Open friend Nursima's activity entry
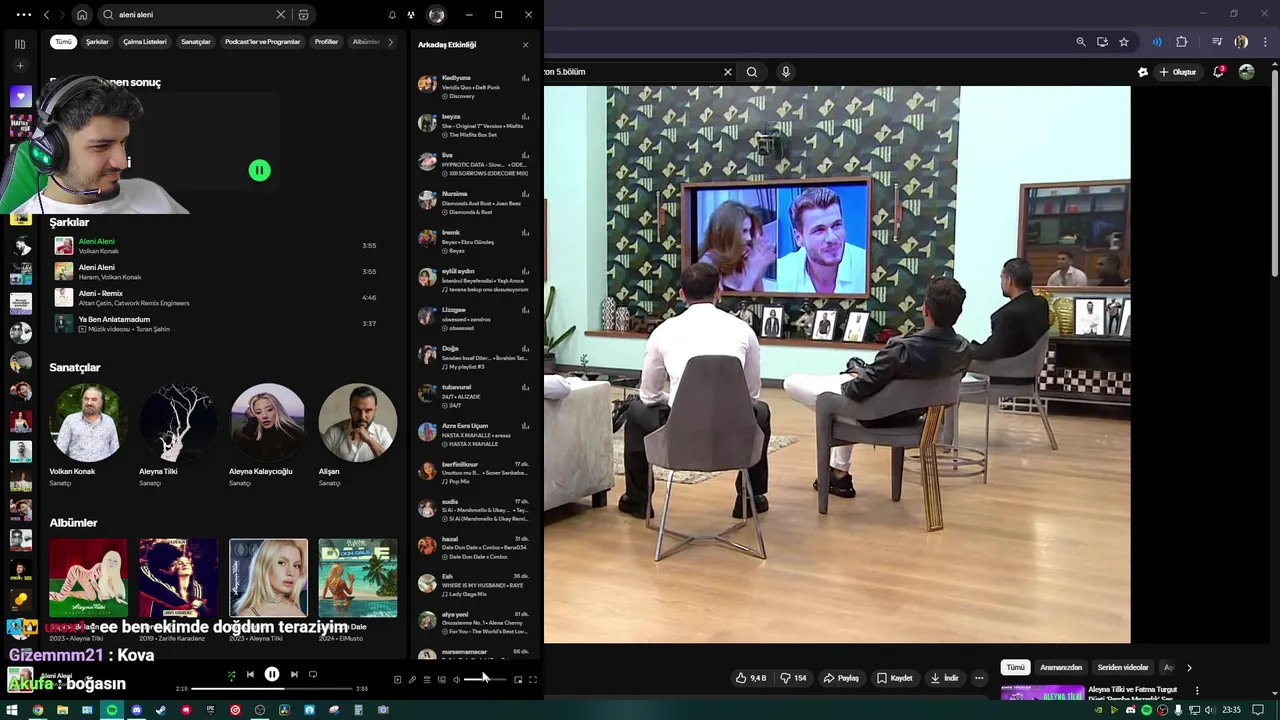 (x=474, y=202)
